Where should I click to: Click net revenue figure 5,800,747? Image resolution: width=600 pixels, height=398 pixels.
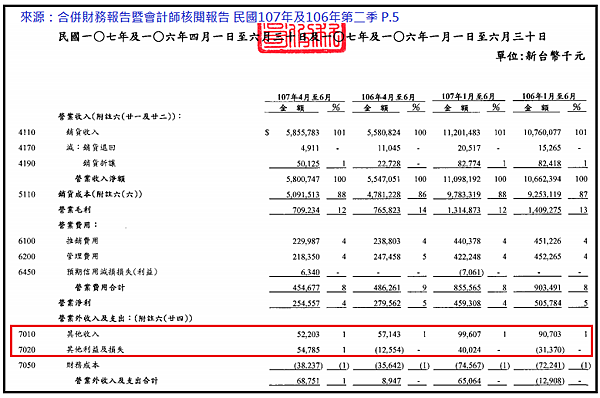[302, 179]
